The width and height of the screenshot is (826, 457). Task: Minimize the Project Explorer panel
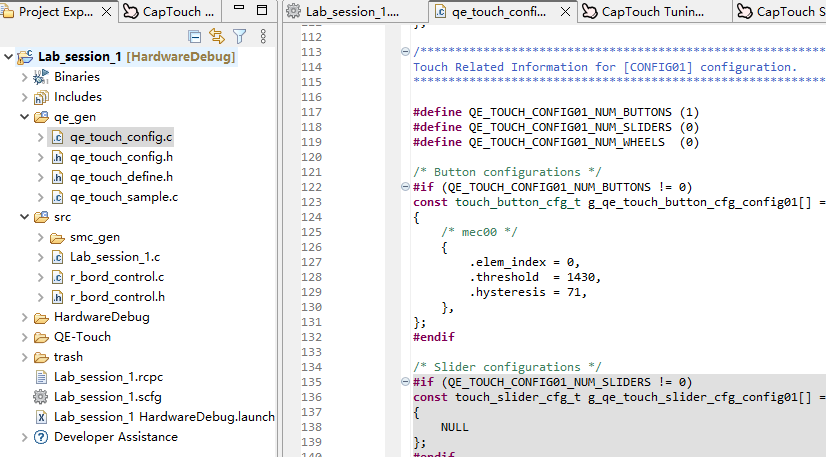(239, 8)
